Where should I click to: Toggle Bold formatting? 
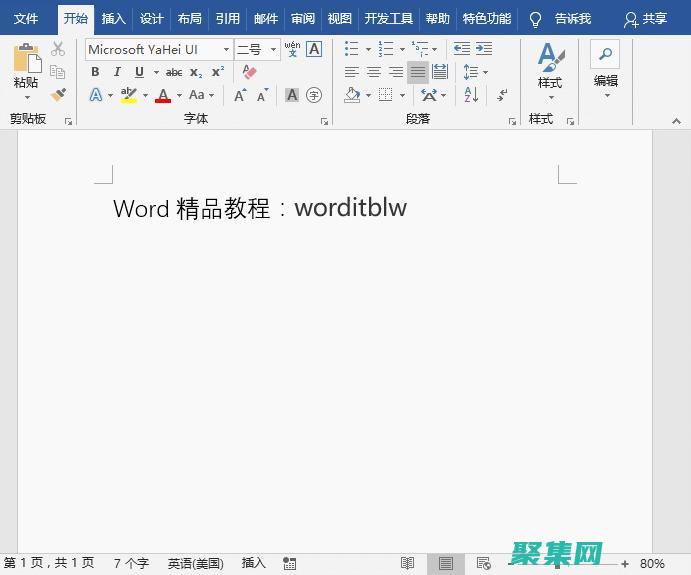point(95,72)
